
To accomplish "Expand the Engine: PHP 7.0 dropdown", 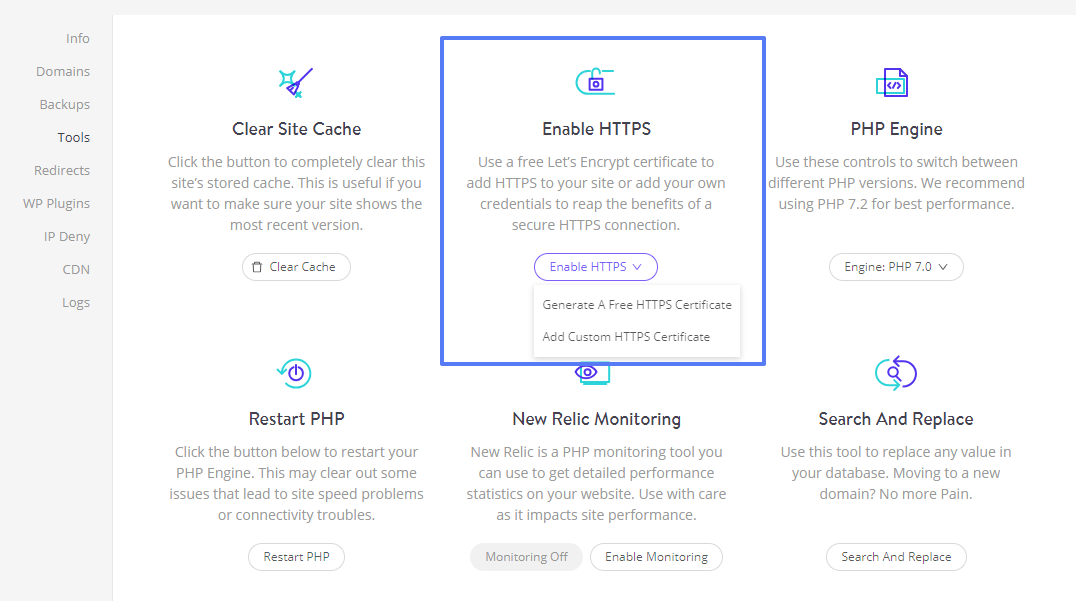I will (x=896, y=267).
